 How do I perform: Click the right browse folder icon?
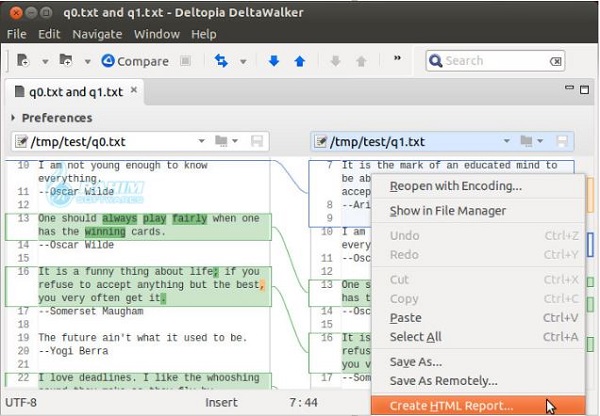(527, 141)
